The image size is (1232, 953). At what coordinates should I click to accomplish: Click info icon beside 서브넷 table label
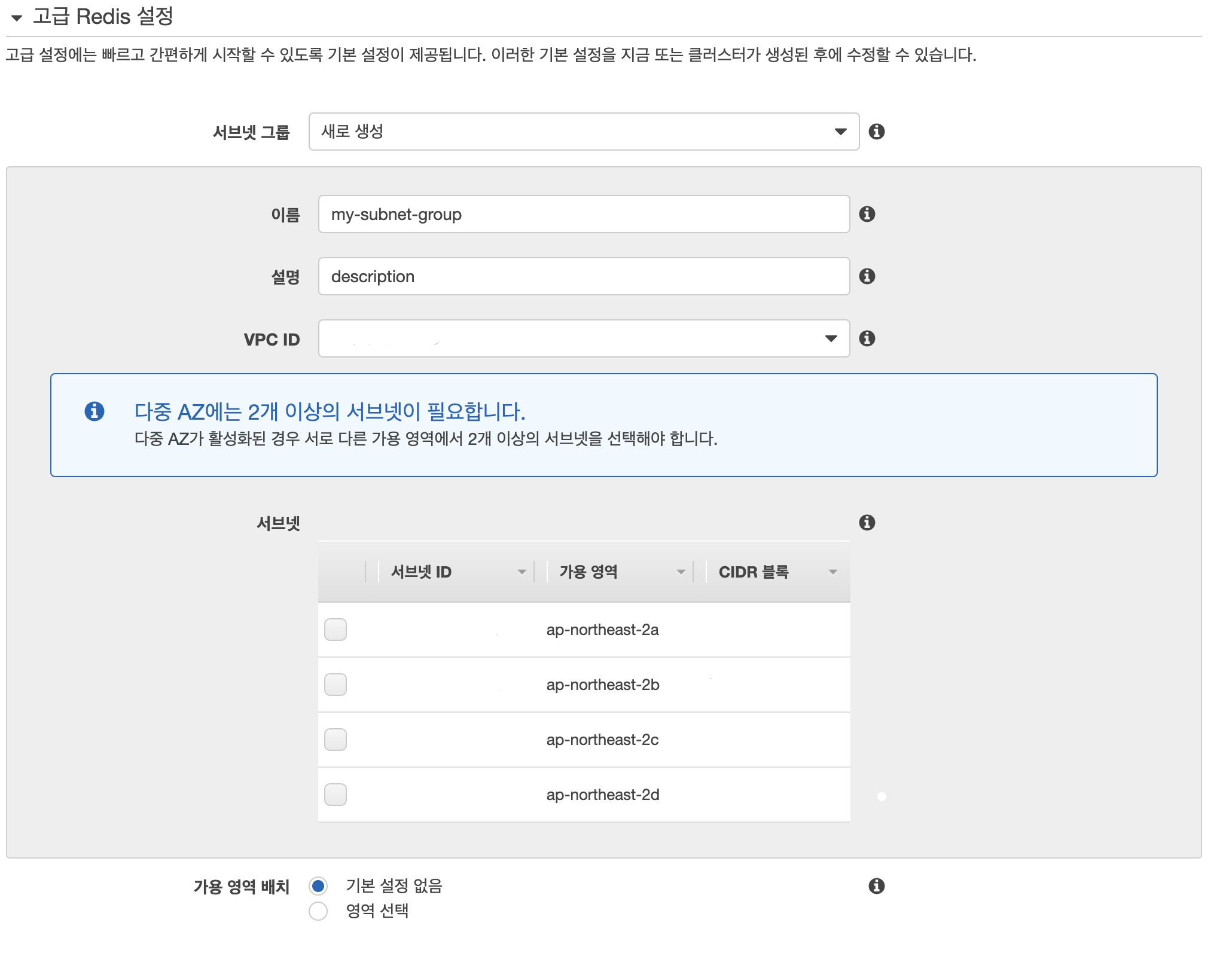(867, 523)
